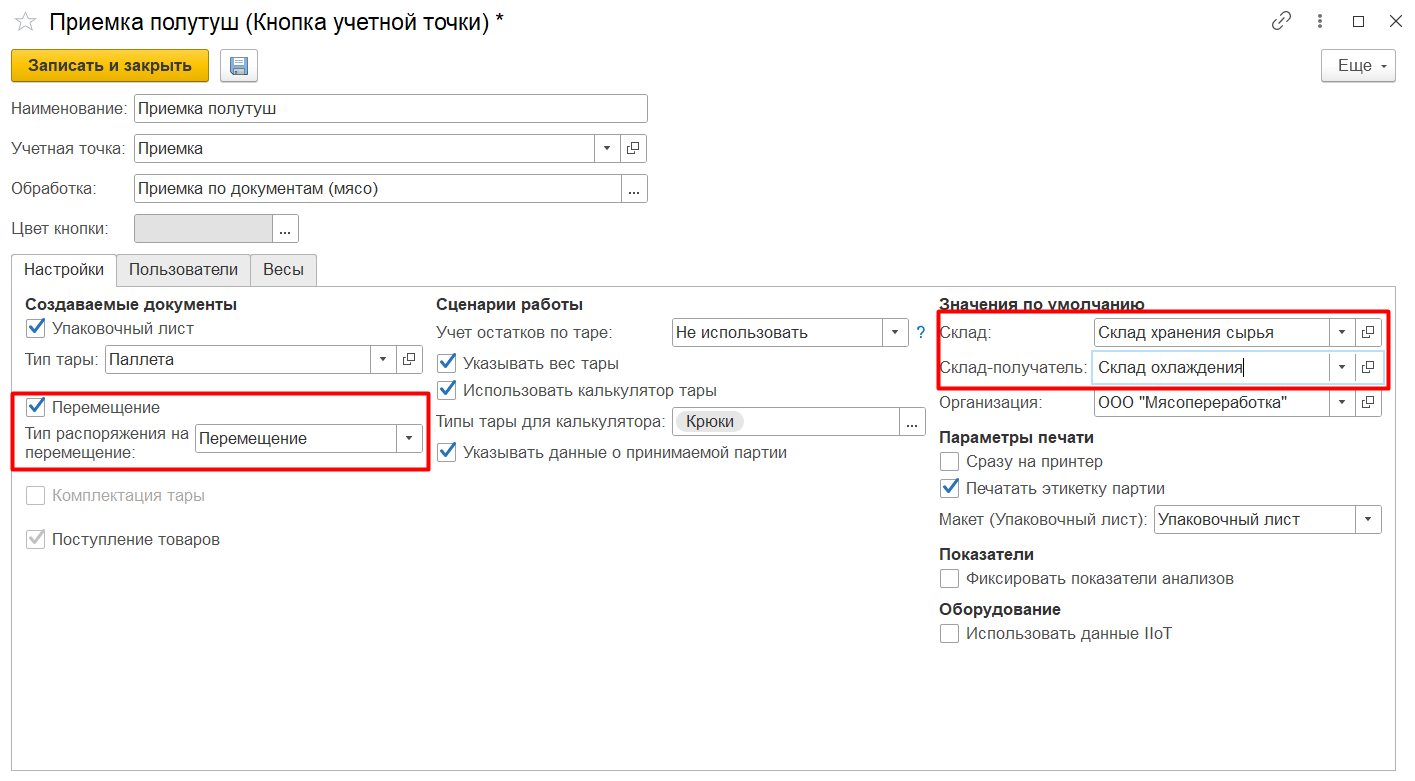Image resolution: width=1415 pixels, height=781 pixels.
Task: Open the Тип тары record icon
Action: click(409, 359)
